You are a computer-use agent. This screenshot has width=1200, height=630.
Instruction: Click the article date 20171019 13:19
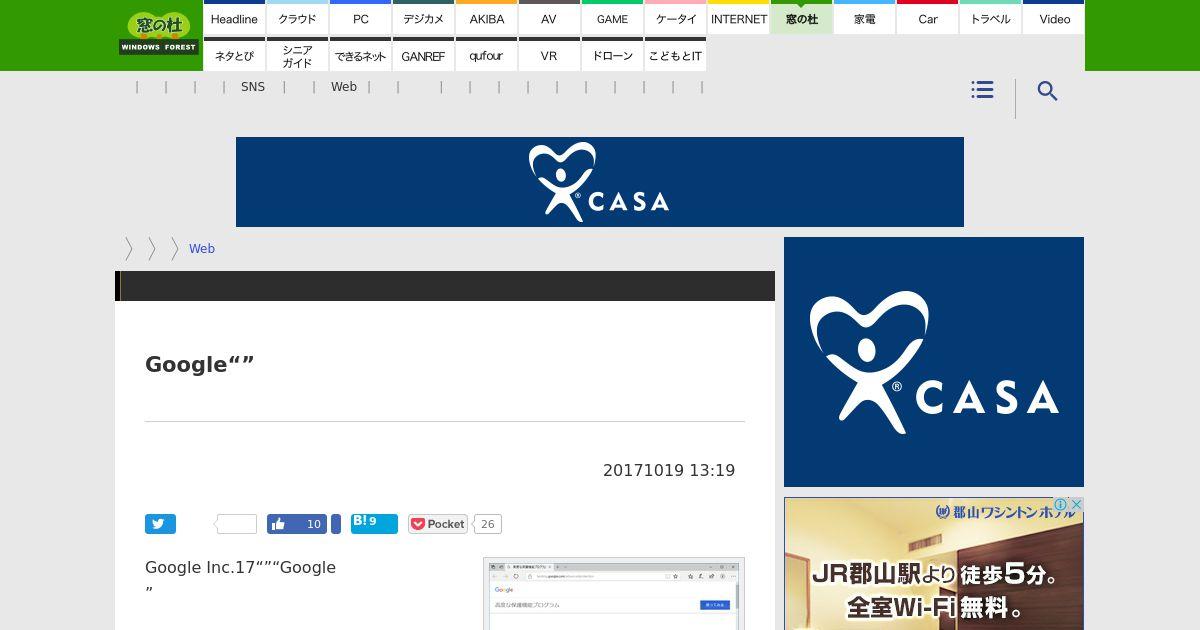[669, 470]
